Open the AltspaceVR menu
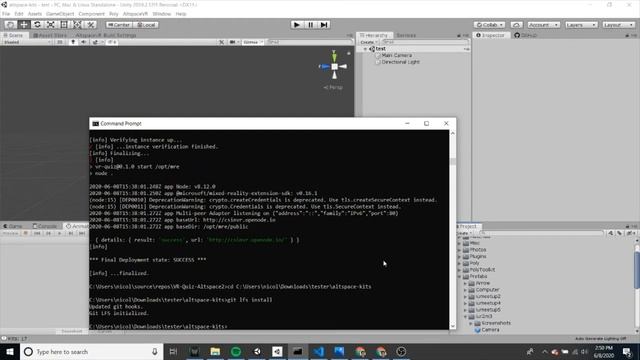 click(x=135, y=14)
